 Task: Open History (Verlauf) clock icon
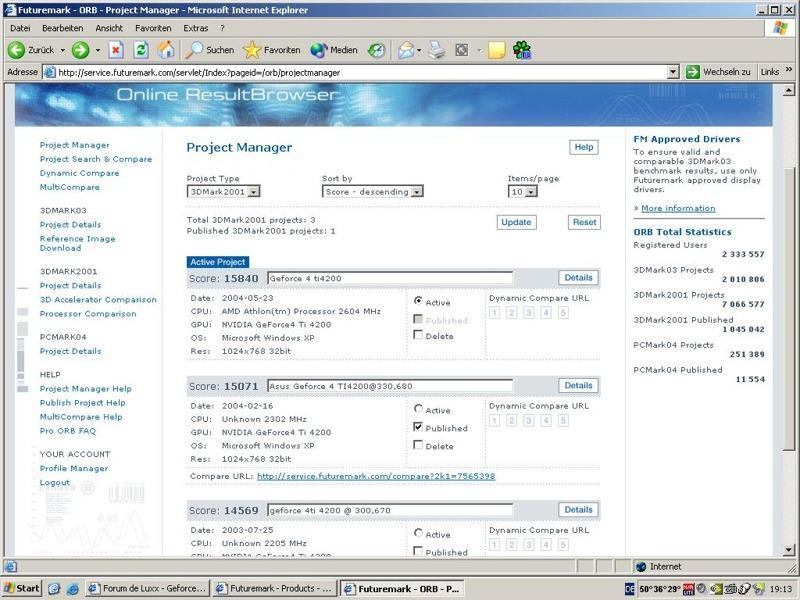(x=377, y=50)
